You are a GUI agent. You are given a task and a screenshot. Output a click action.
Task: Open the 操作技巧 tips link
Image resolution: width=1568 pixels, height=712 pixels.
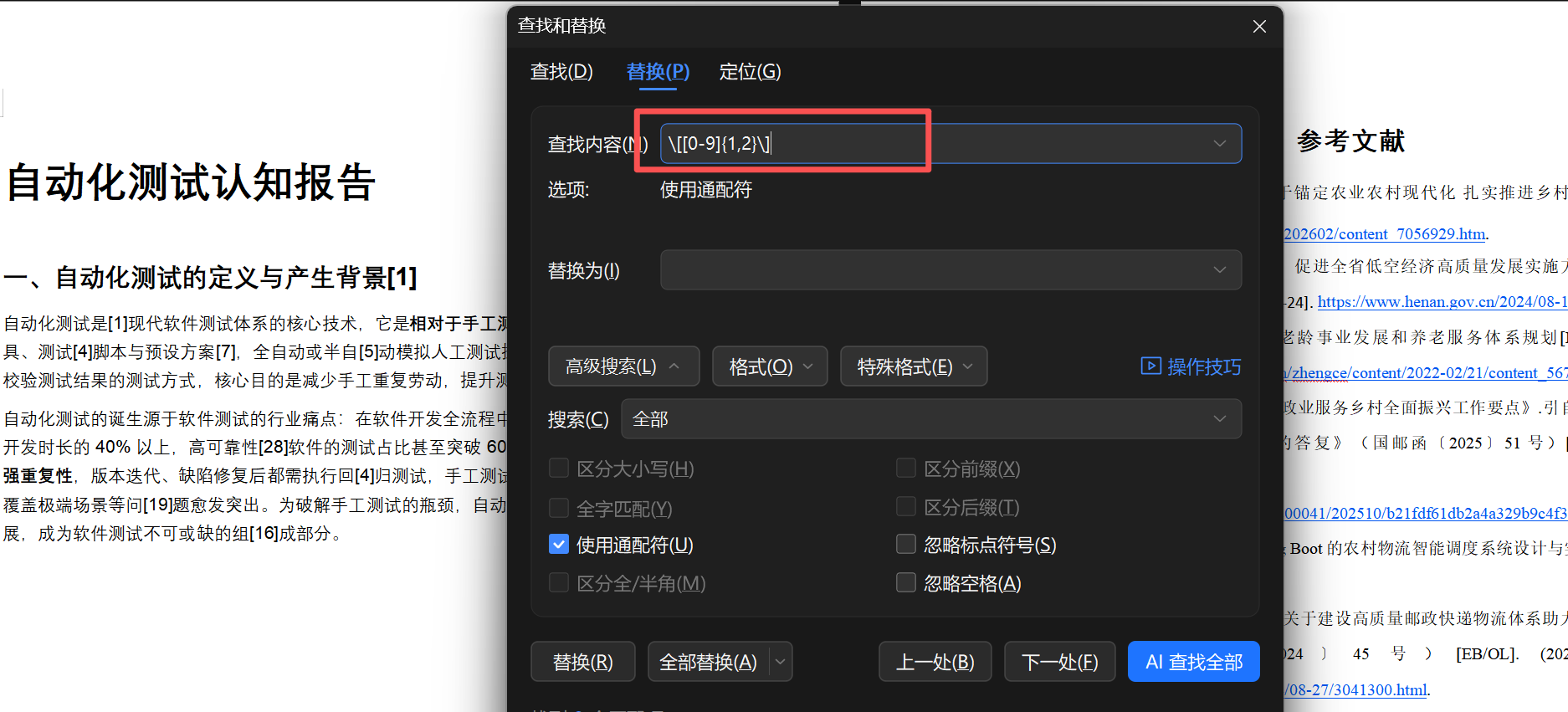1204,366
